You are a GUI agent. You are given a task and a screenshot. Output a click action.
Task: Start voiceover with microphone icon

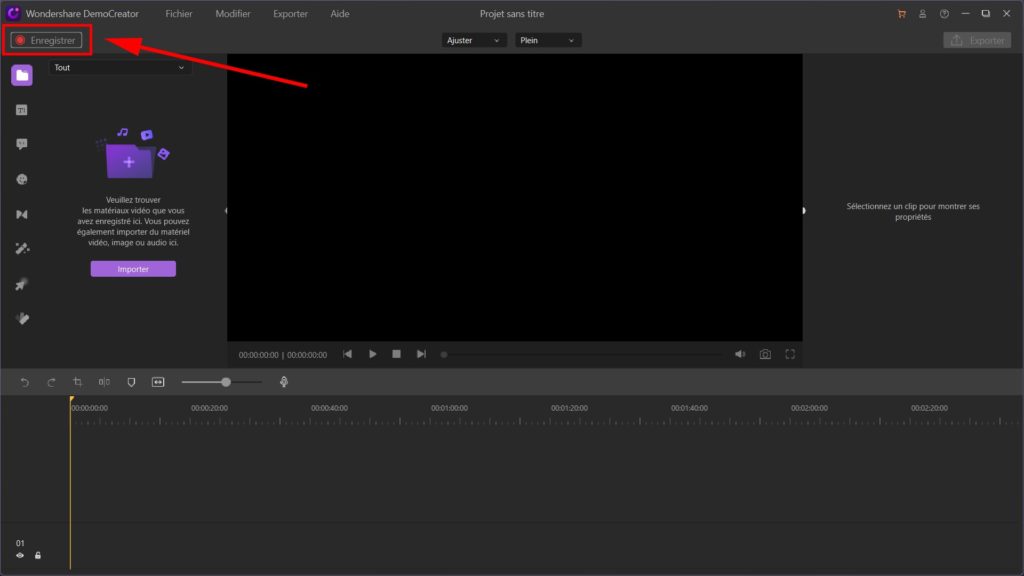coord(284,382)
